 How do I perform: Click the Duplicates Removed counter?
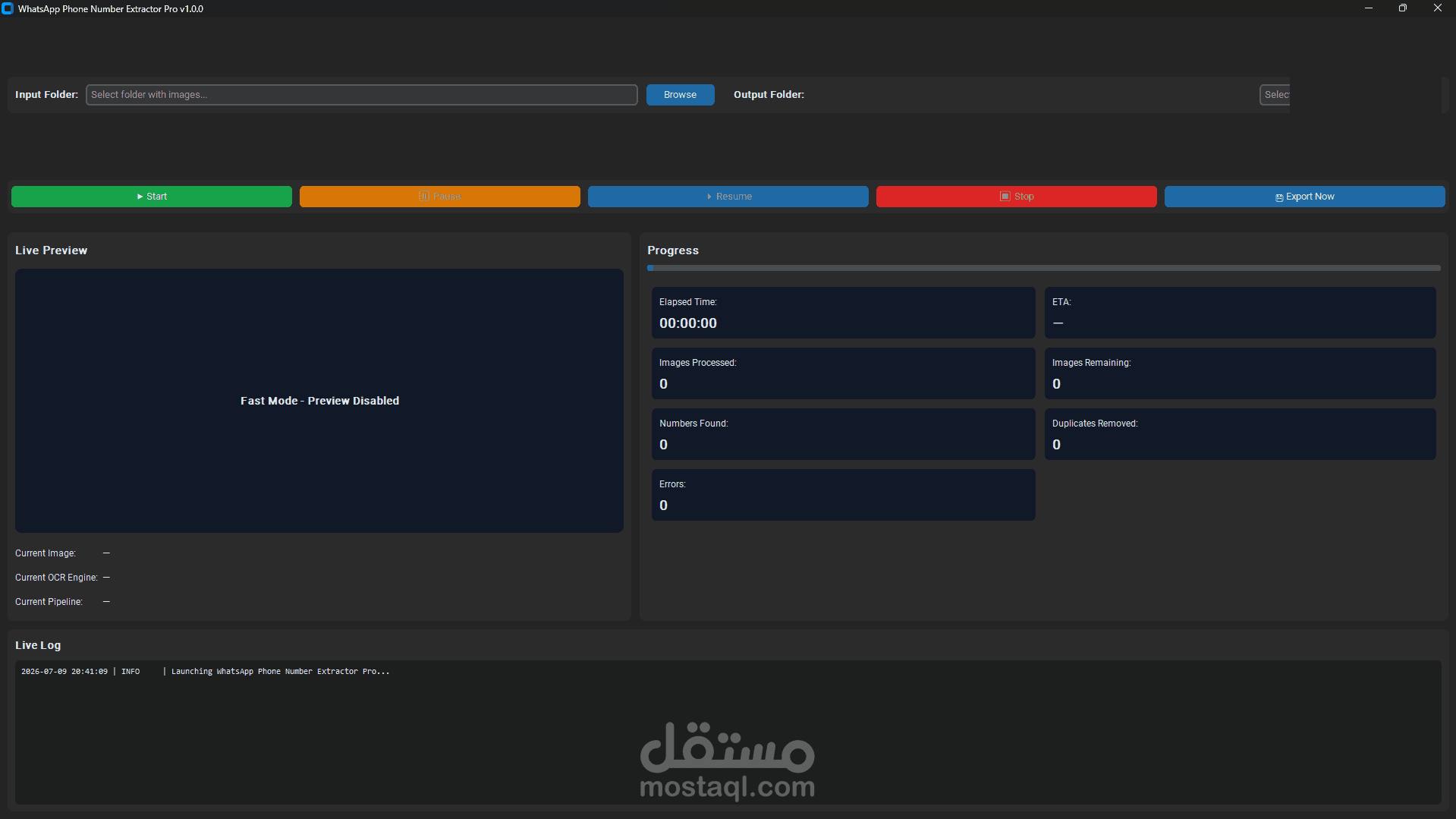(x=1240, y=434)
